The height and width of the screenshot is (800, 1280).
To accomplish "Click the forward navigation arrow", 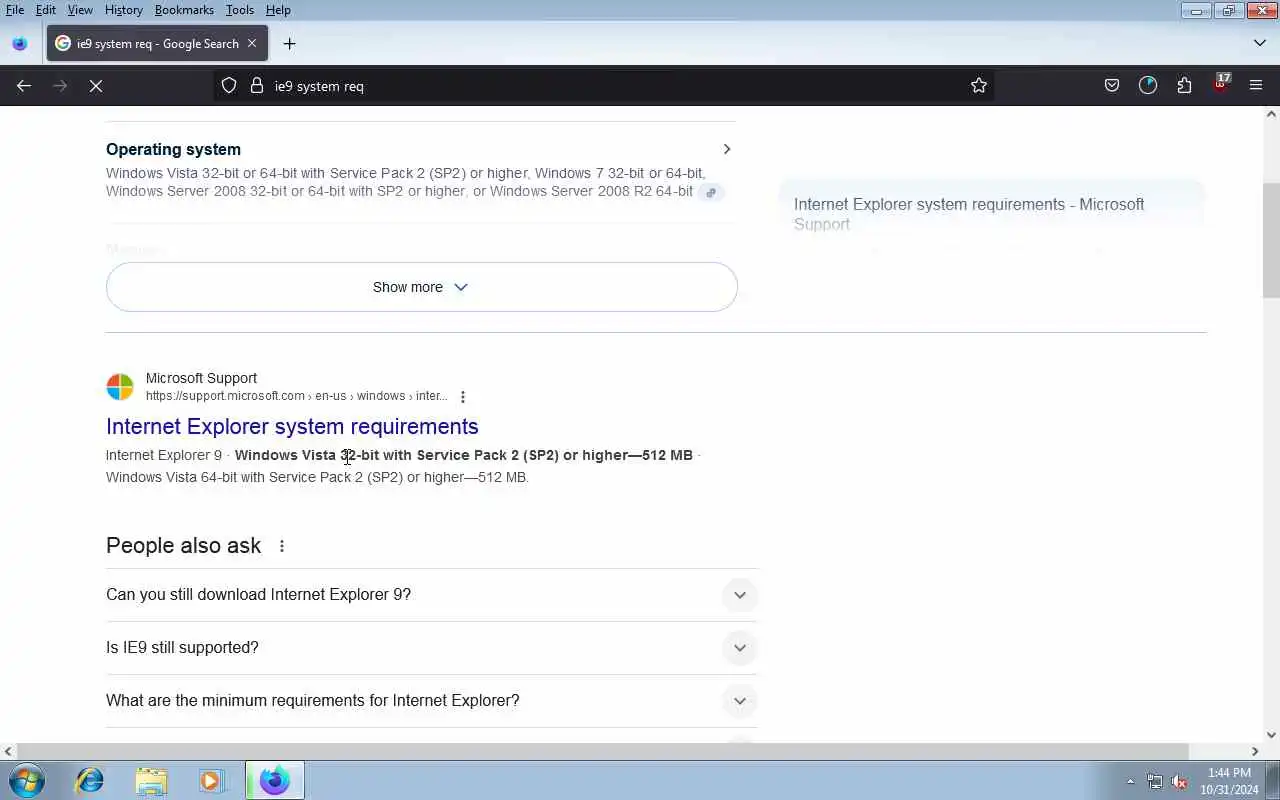I will (x=60, y=86).
